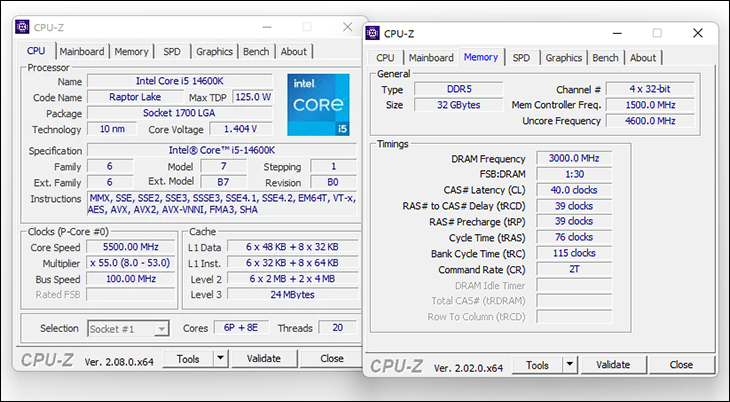Go to Bench tab in the right CPU-Z window

(x=605, y=58)
